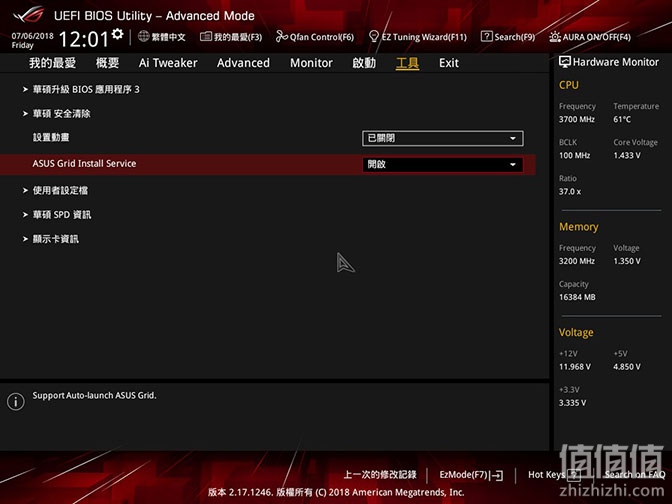This screenshot has width=672, height=504.
Task: Click the Search(F9) question mark icon
Action: pos(486,36)
